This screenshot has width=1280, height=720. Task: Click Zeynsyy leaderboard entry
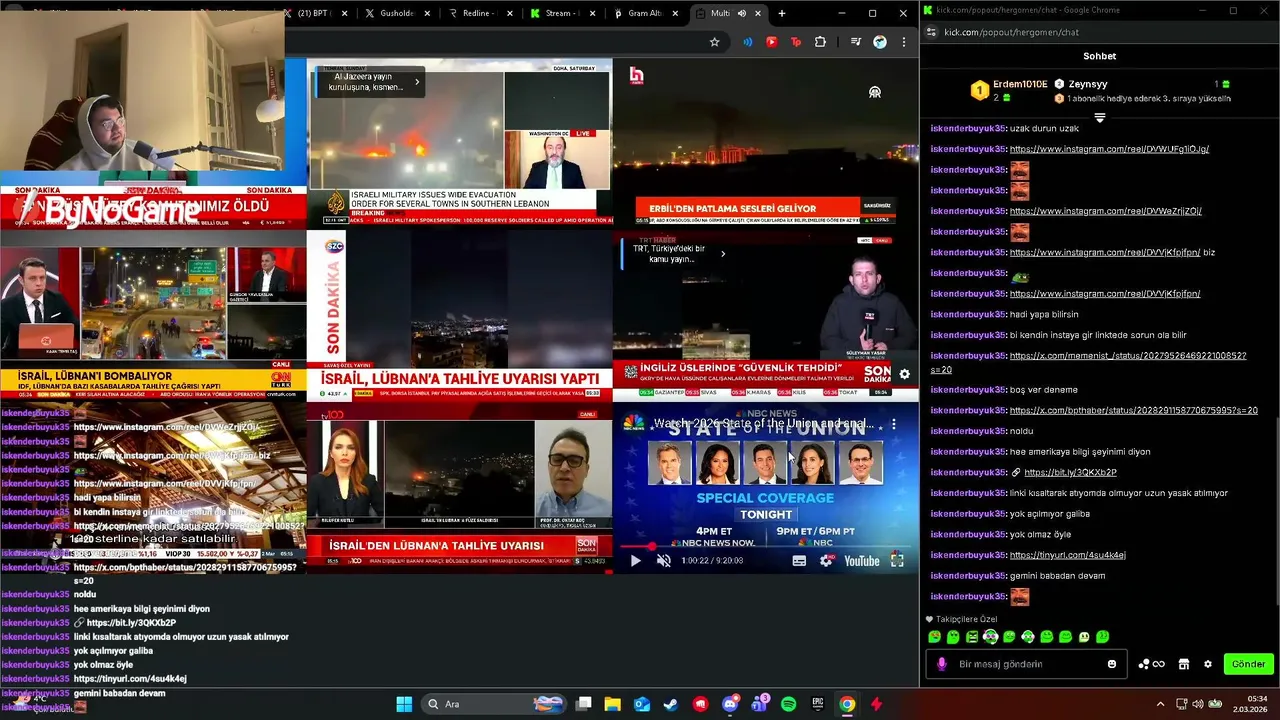click(1088, 84)
